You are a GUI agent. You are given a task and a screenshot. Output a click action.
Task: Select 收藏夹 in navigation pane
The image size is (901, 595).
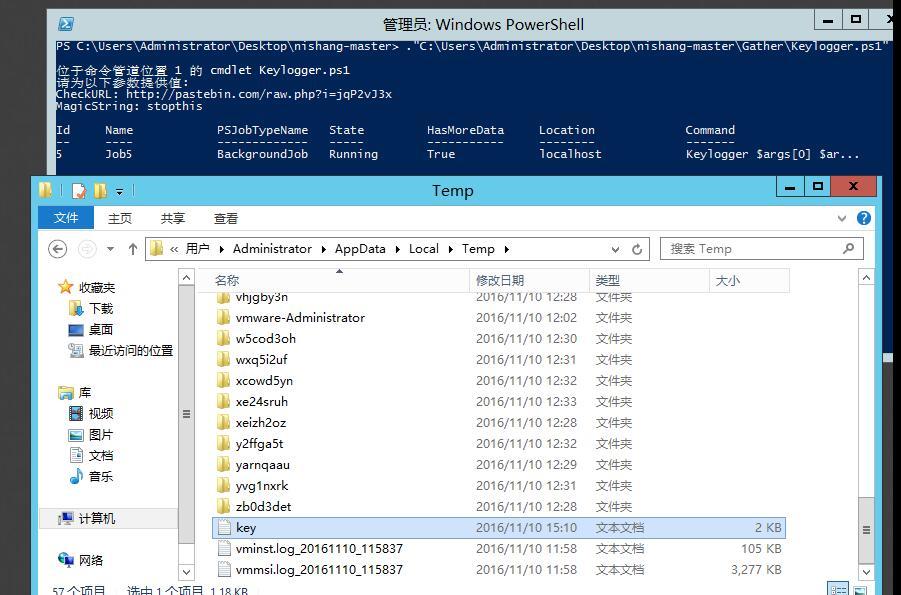click(97, 287)
